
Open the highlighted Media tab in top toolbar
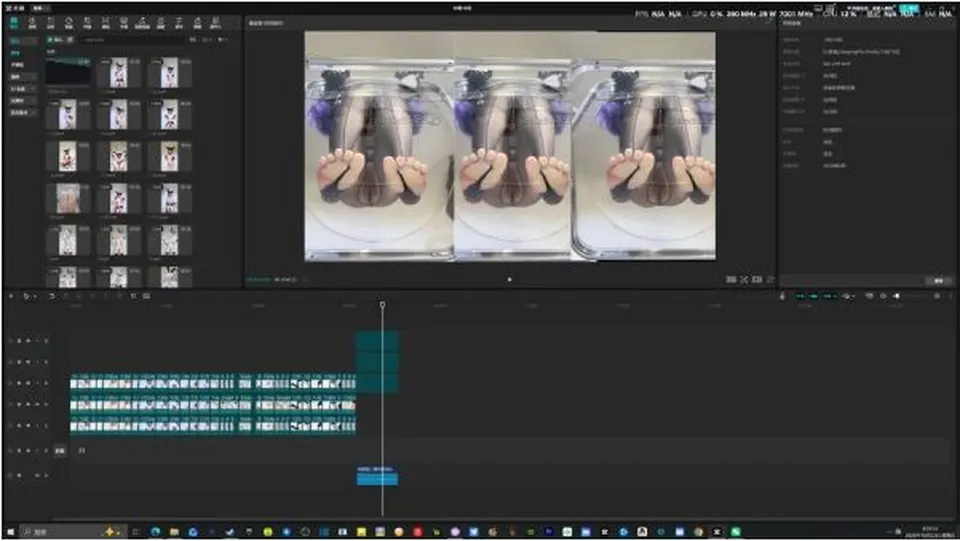pyautogui.click(x=14, y=23)
